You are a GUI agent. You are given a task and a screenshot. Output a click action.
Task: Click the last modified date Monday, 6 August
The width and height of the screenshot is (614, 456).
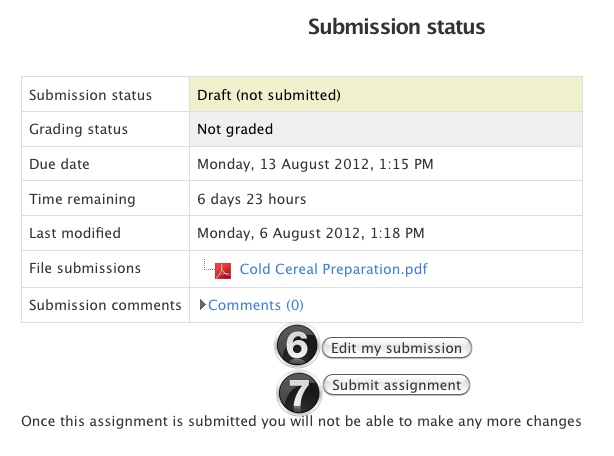(311, 233)
